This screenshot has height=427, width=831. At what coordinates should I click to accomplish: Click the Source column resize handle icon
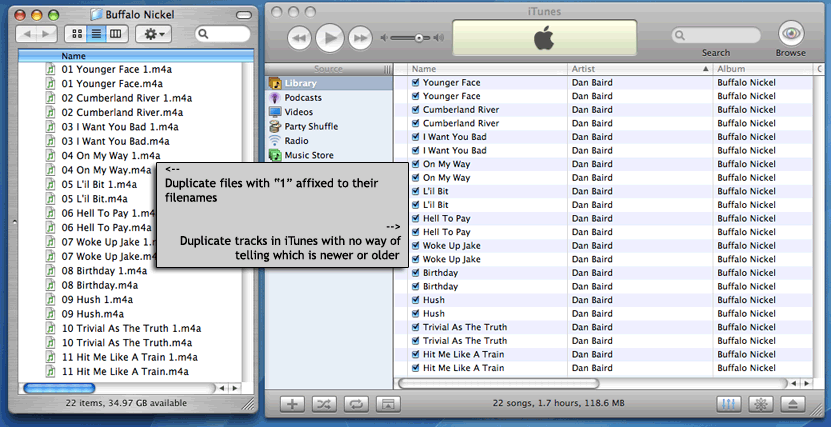point(387,69)
